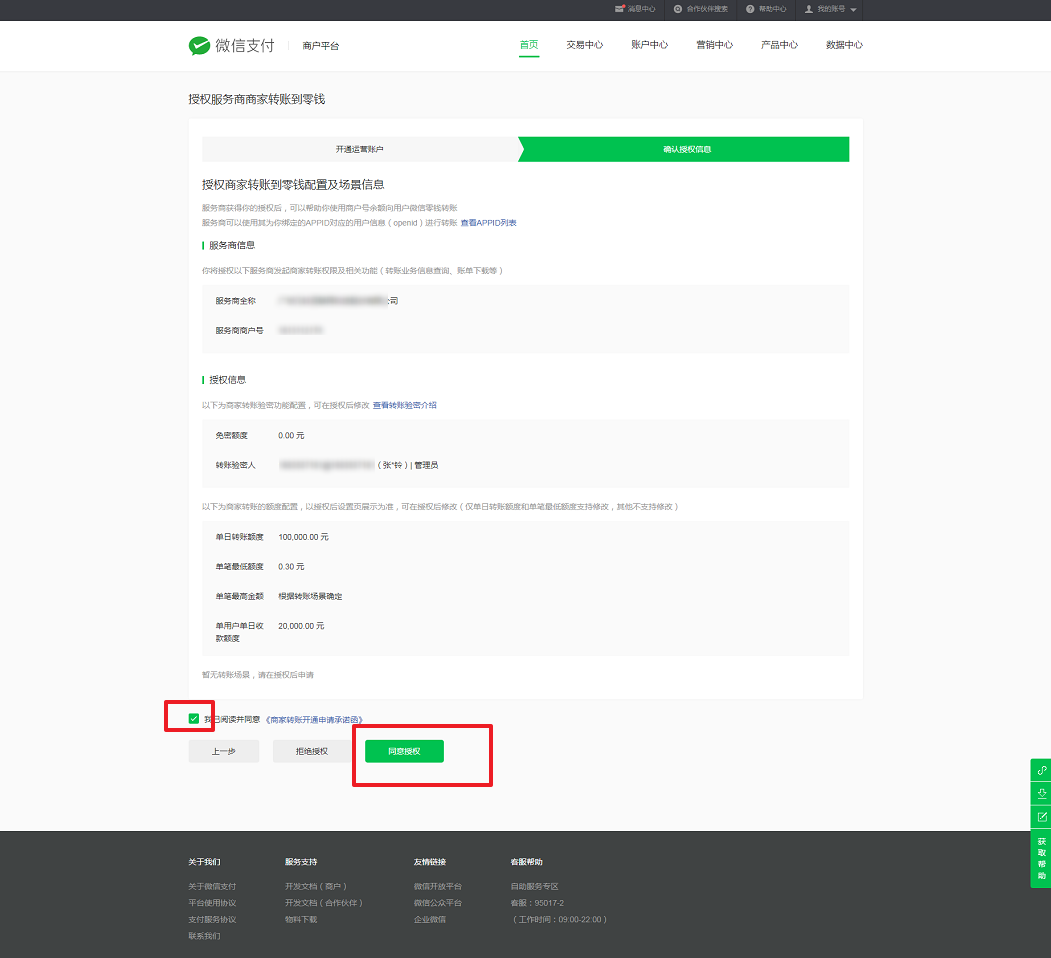Click the partner search (合作伙伴搜索) icon
The width and height of the screenshot is (1051, 958).
click(678, 9)
